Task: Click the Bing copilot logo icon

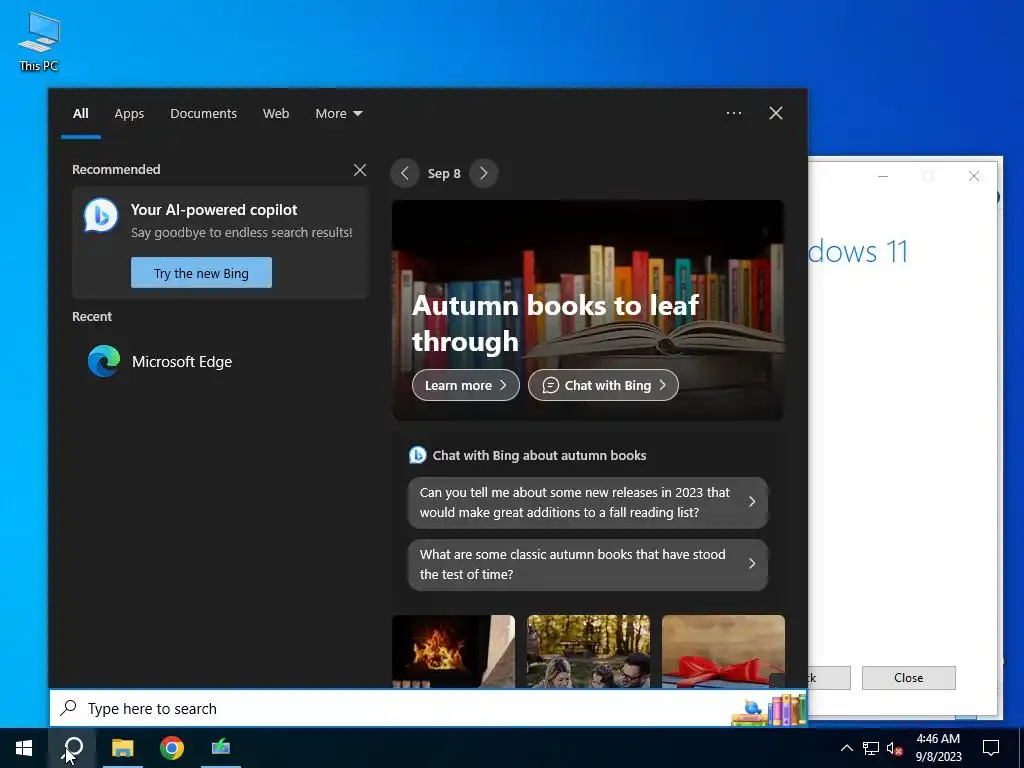Action: pyautogui.click(x=101, y=215)
